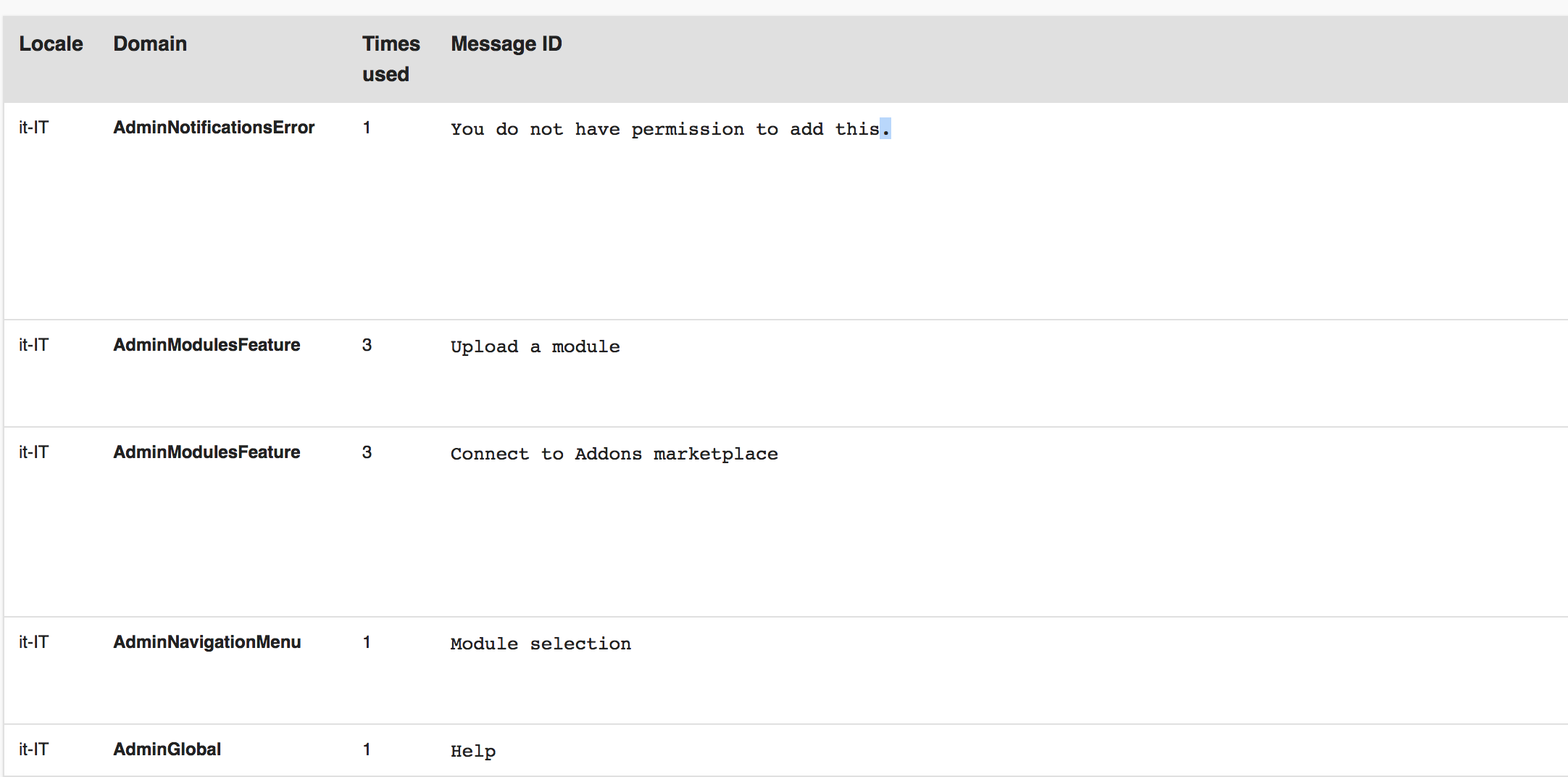The image size is (1568, 777).
Task: Select AdminModulesFeature domain in Upload a module row
Action: [207, 345]
